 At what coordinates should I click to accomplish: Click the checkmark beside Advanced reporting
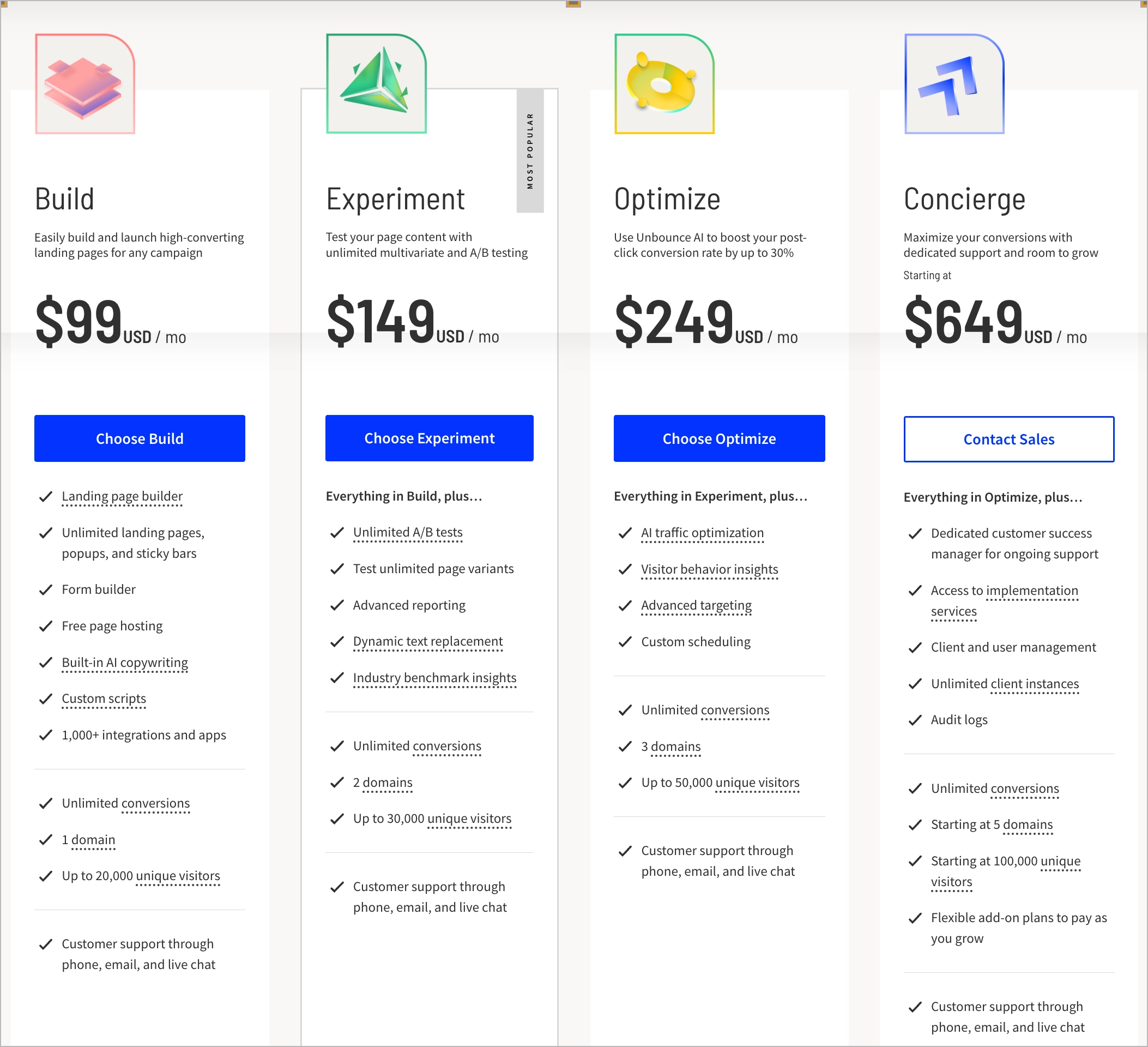pyautogui.click(x=335, y=605)
